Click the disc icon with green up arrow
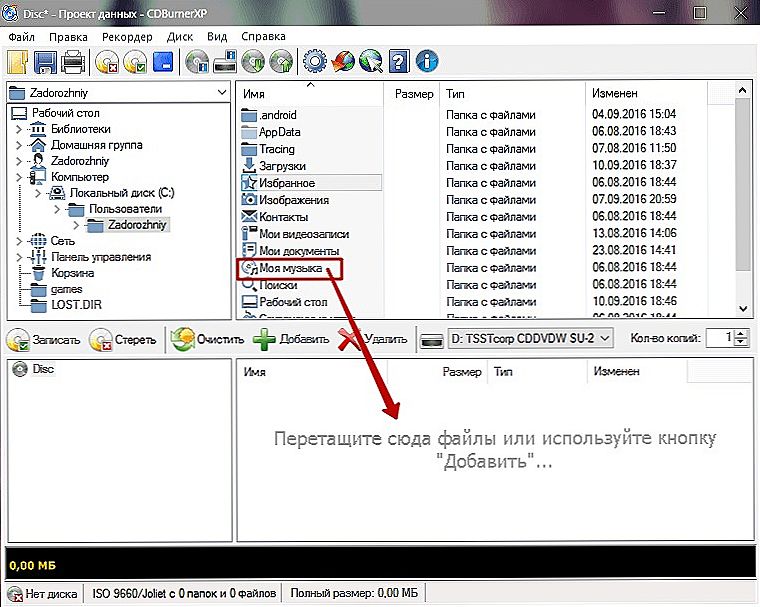760x607 pixels. click(x=282, y=62)
